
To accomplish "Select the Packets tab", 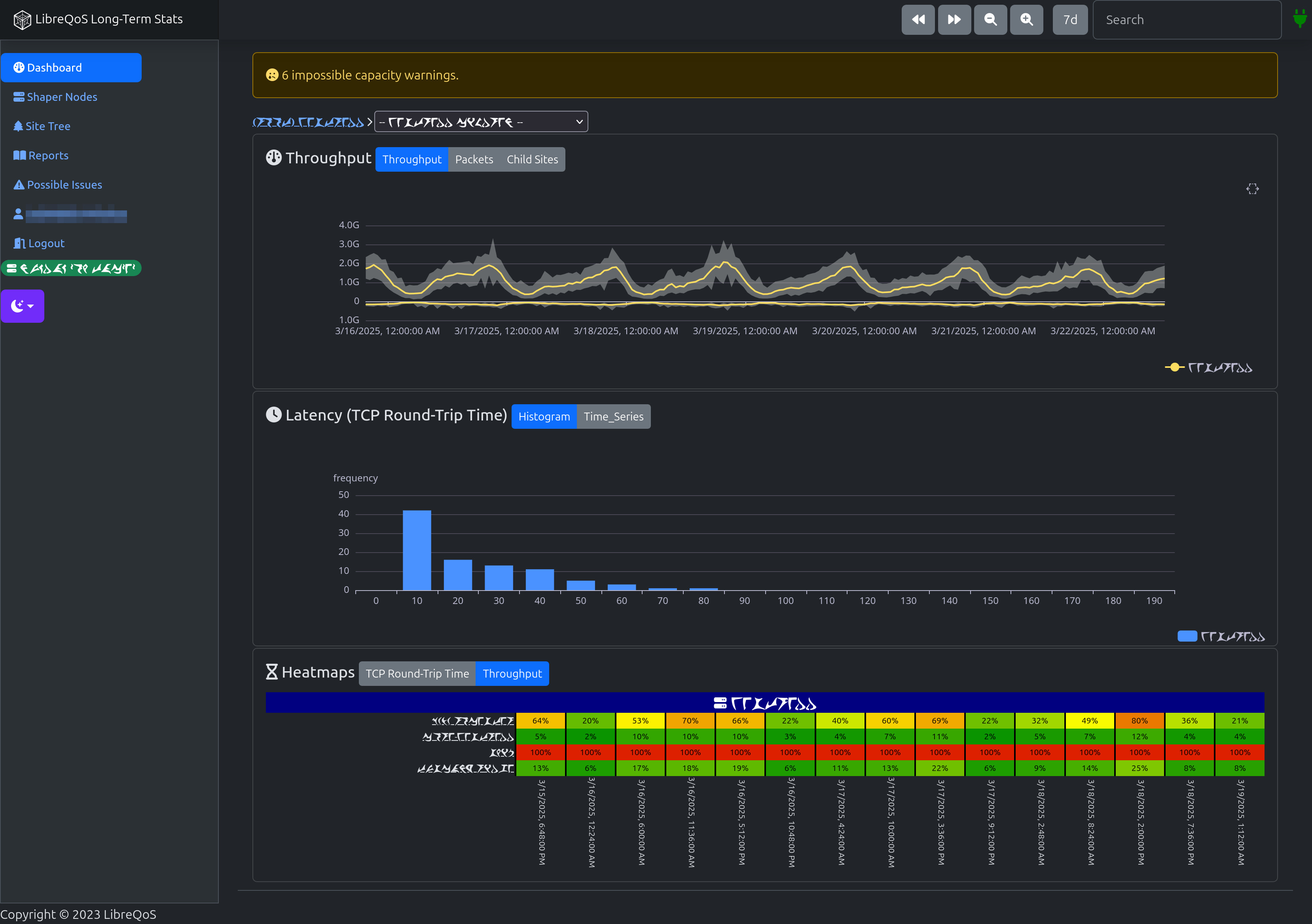I will pyautogui.click(x=474, y=159).
